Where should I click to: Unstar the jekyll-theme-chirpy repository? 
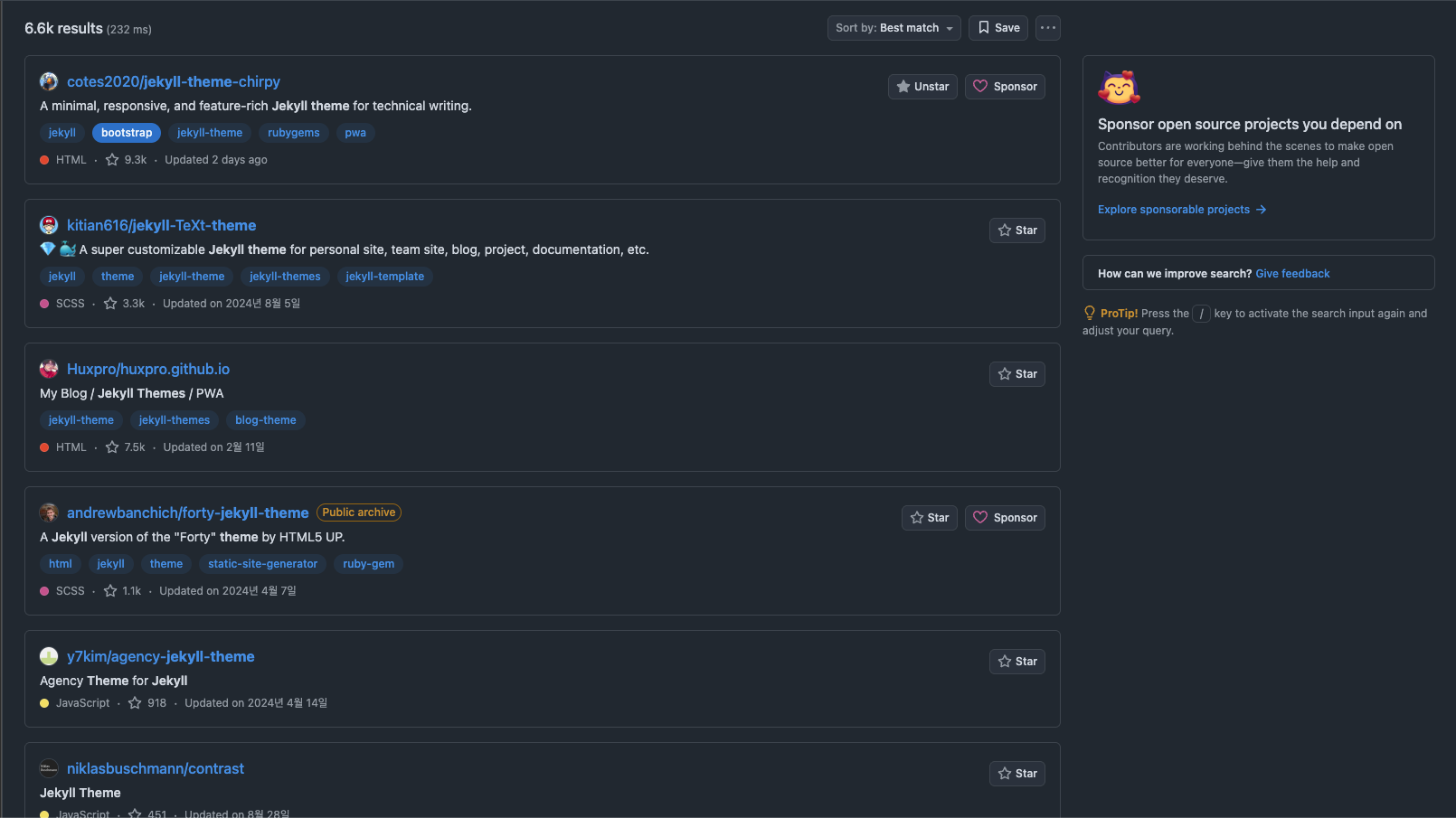922,87
